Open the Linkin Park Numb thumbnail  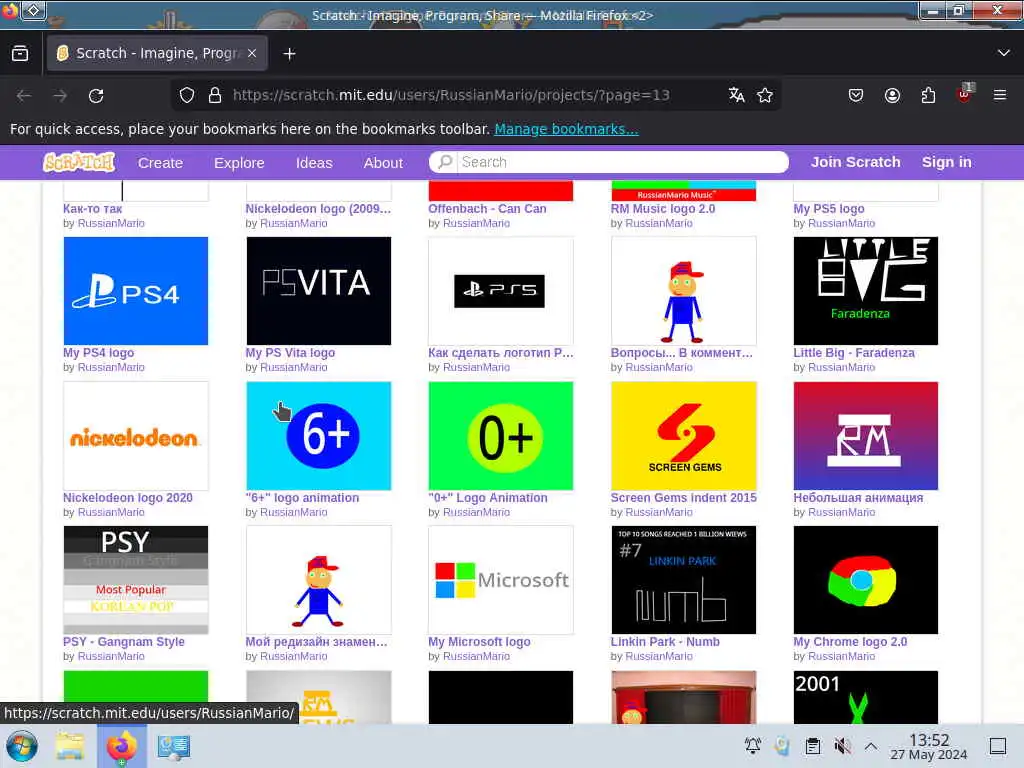tap(684, 580)
